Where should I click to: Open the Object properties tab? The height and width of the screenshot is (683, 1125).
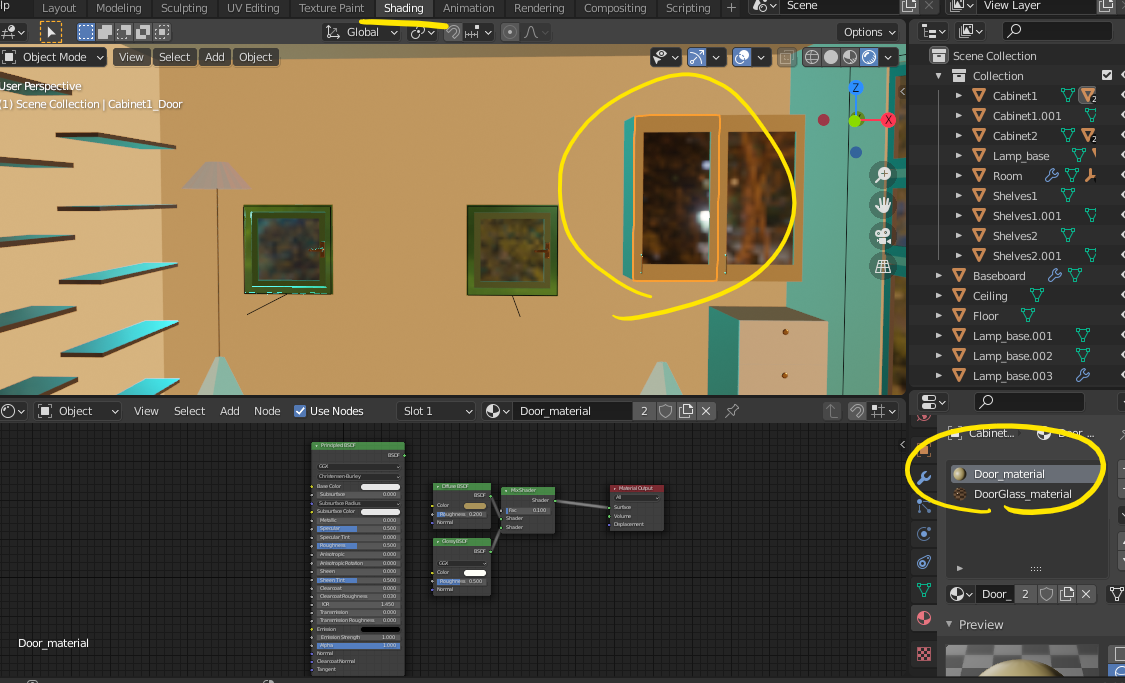(924, 450)
